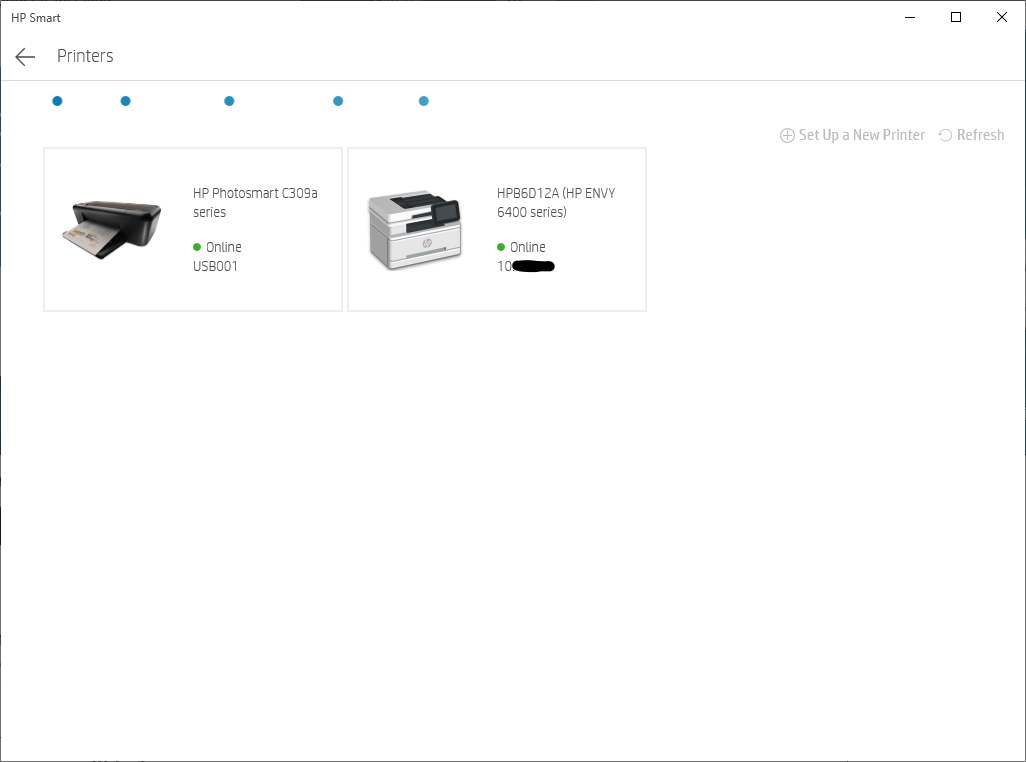Minimize the HP Smart window

pyautogui.click(x=910, y=18)
